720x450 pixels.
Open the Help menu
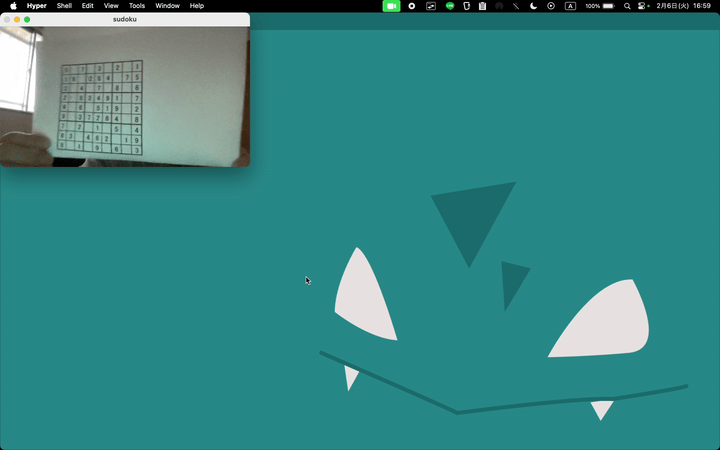[x=197, y=6]
